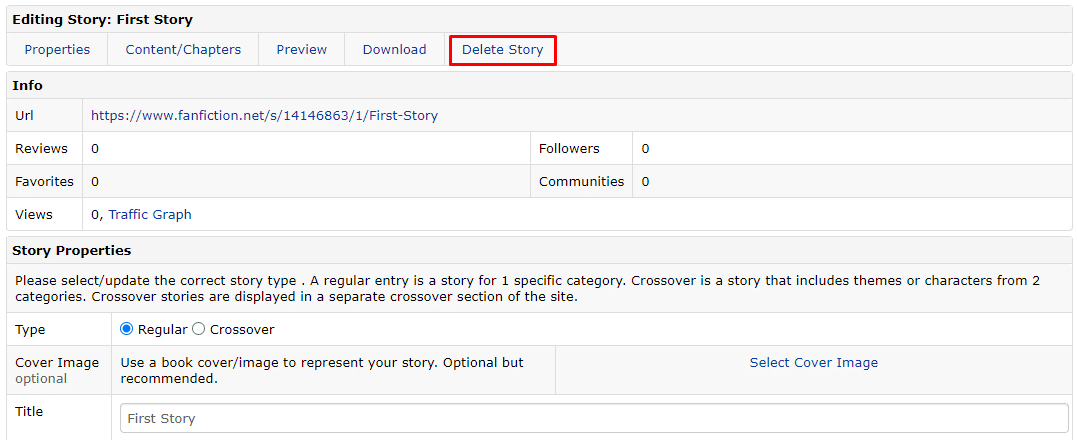The width and height of the screenshot is (1077, 440).
Task: Click the Communities label cell
Action: 581,181
